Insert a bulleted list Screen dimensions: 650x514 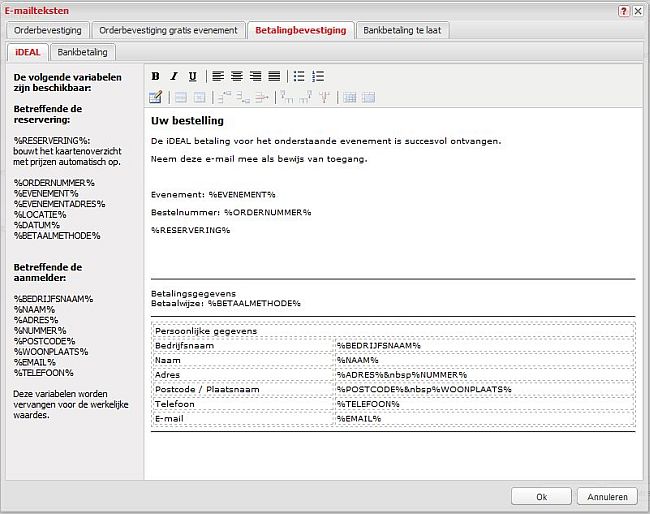[299, 76]
